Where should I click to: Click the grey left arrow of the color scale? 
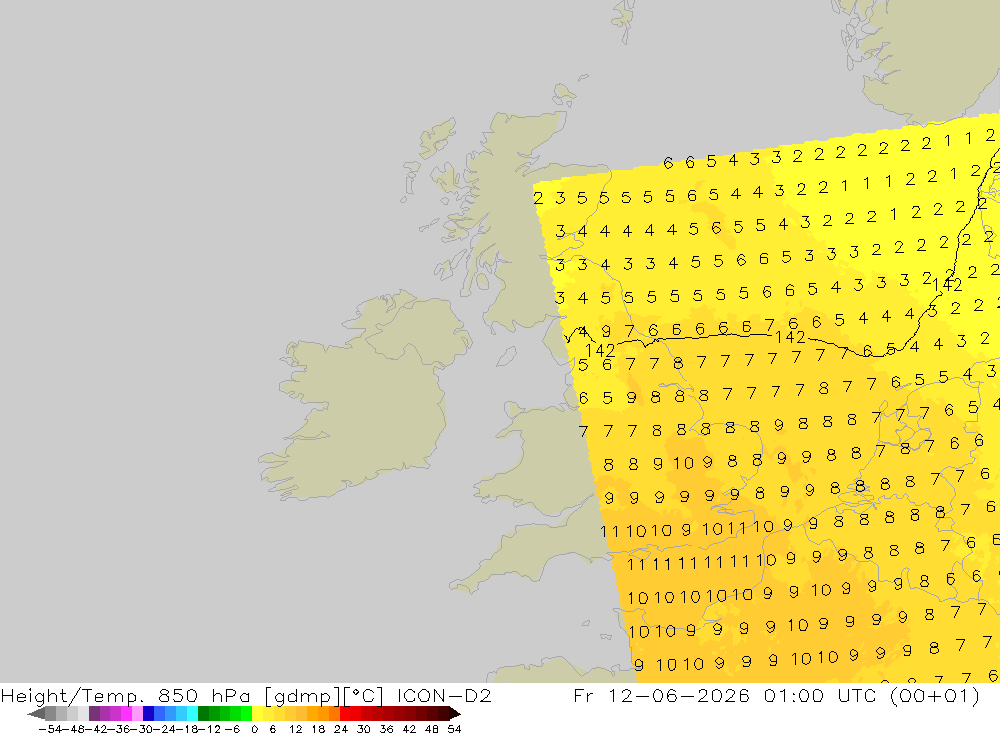(36, 714)
